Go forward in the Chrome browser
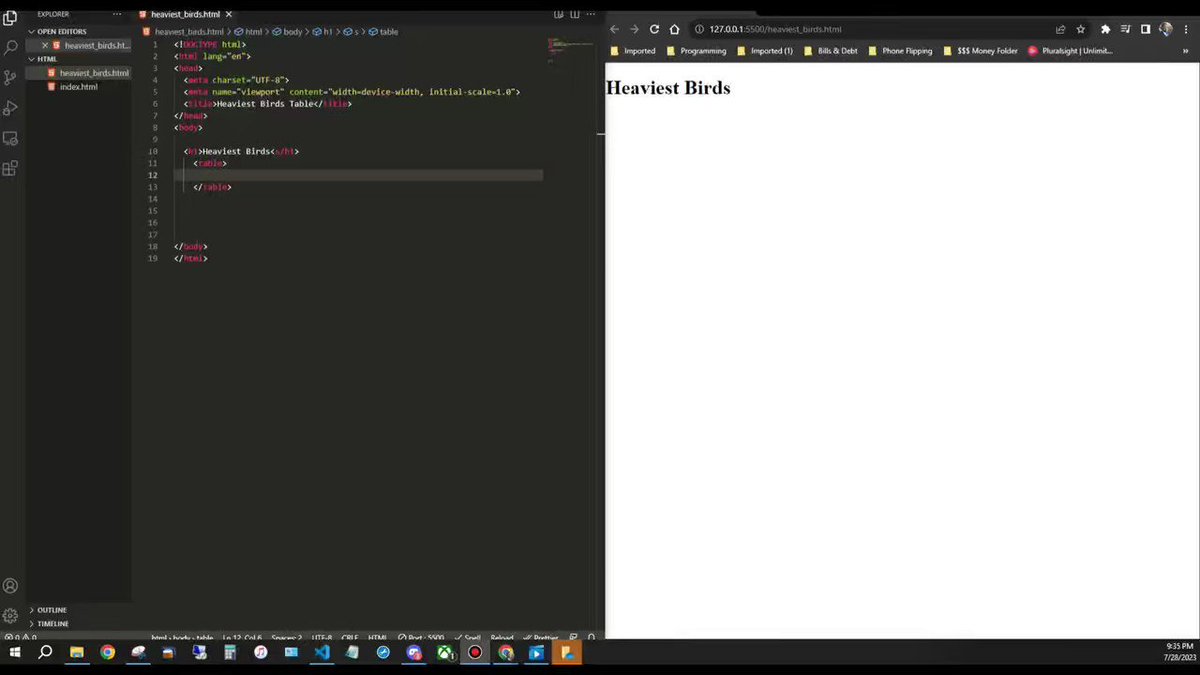The width and height of the screenshot is (1200, 675). click(x=634, y=29)
